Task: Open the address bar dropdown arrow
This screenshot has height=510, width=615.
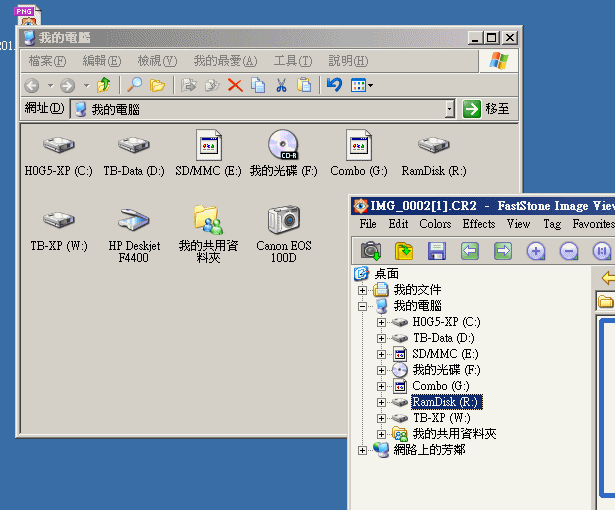Action: pos(450,109)
